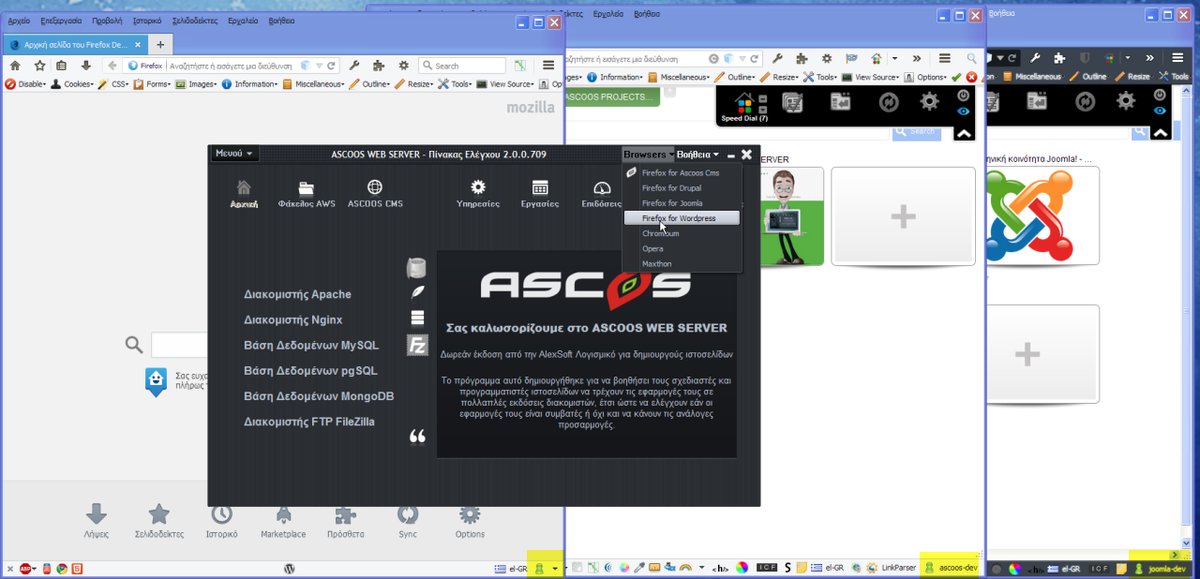Click Διακομιστής Apache link
1200x579 pixels.
(x=297, y=295)
